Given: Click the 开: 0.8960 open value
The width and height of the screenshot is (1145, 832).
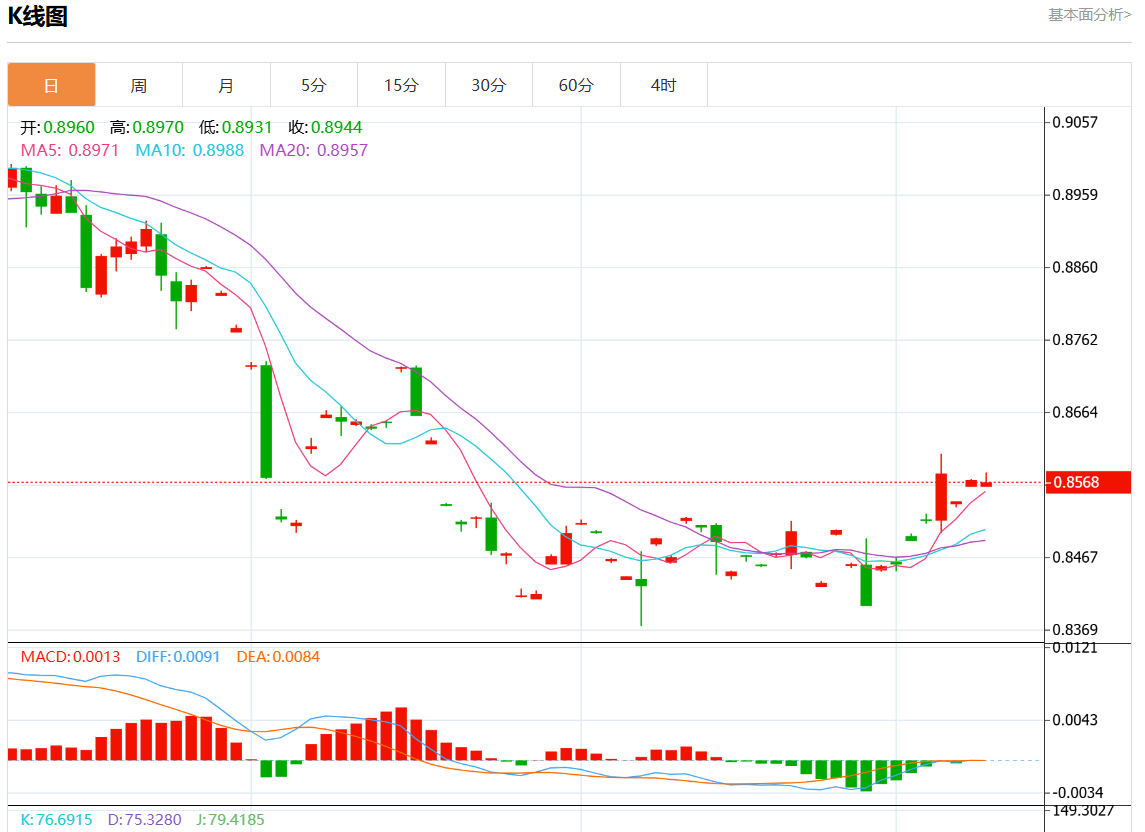Looking at the screenshot, I should point(58,127).
